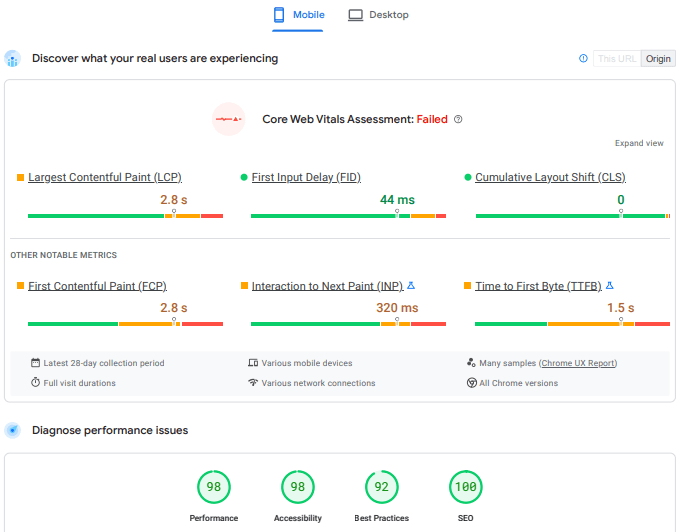Open the First Contentful Paint (FCP) link
Viewport: 685px width, 532px height.
pyautogui.click(x=97, y=286)
